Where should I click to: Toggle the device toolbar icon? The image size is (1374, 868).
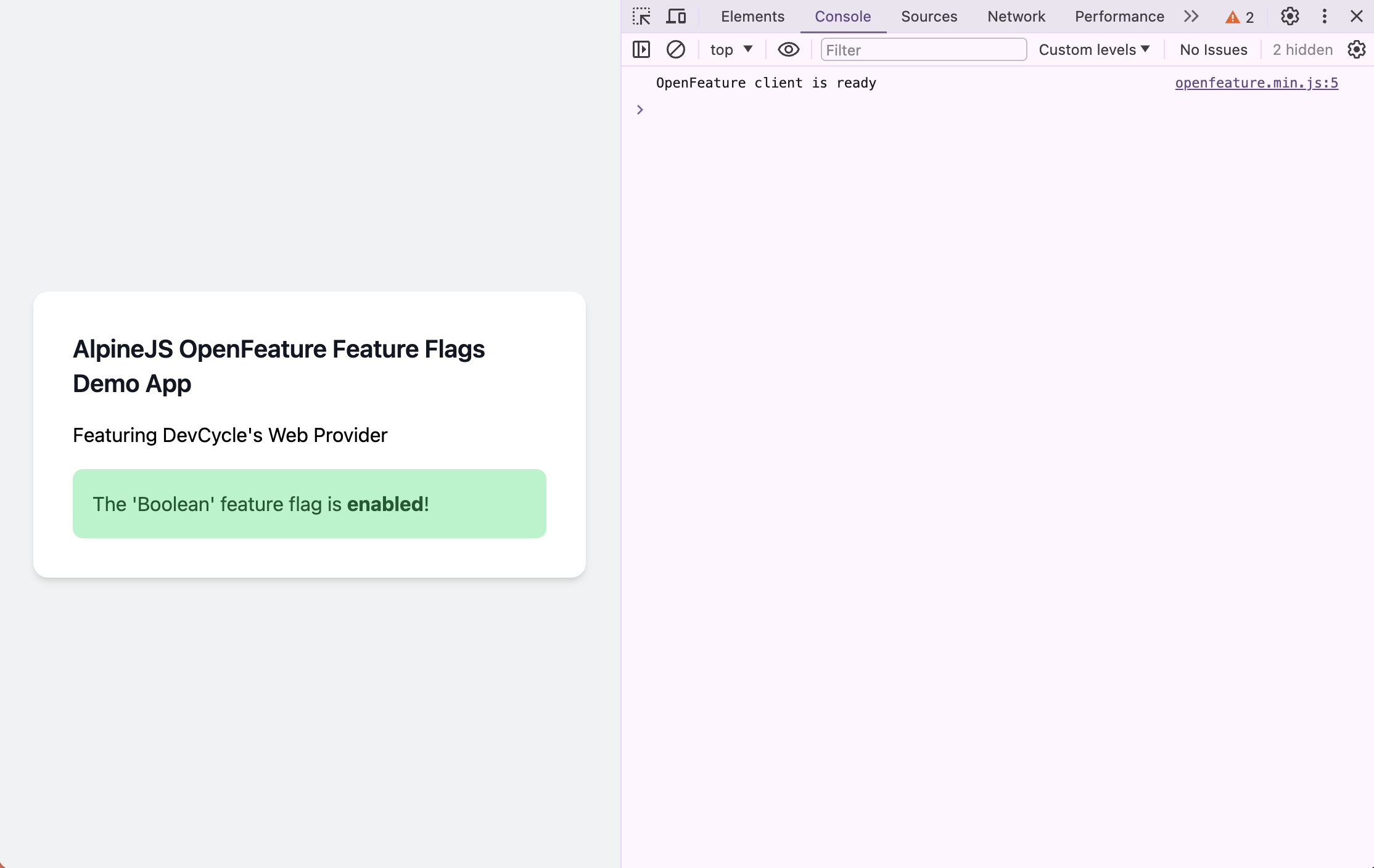pos(676,17)
